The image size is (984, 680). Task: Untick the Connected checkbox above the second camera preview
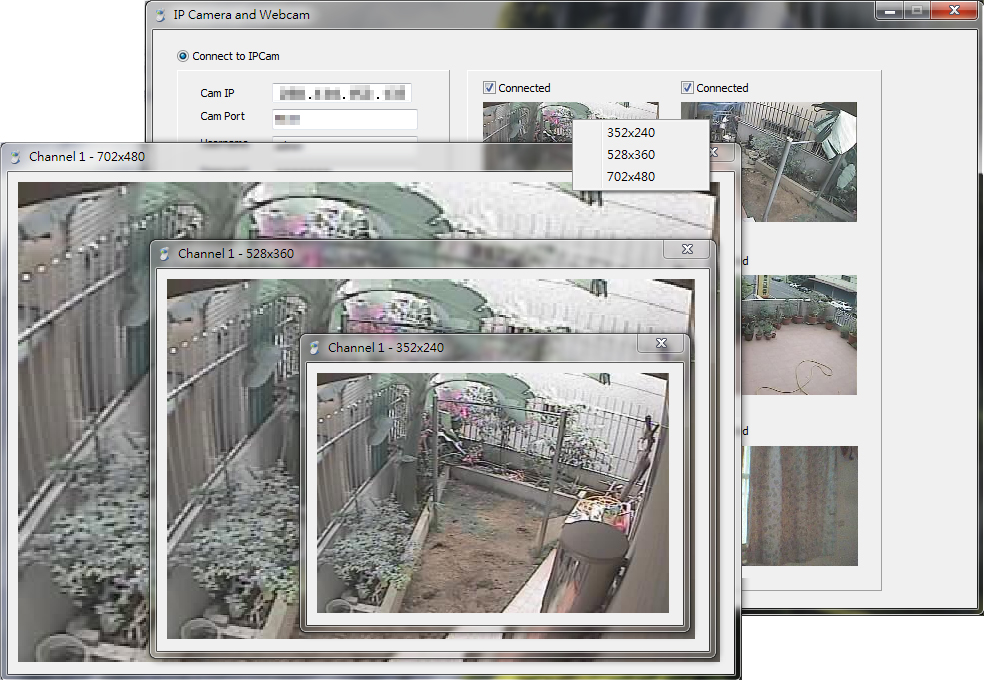point(687,88)
